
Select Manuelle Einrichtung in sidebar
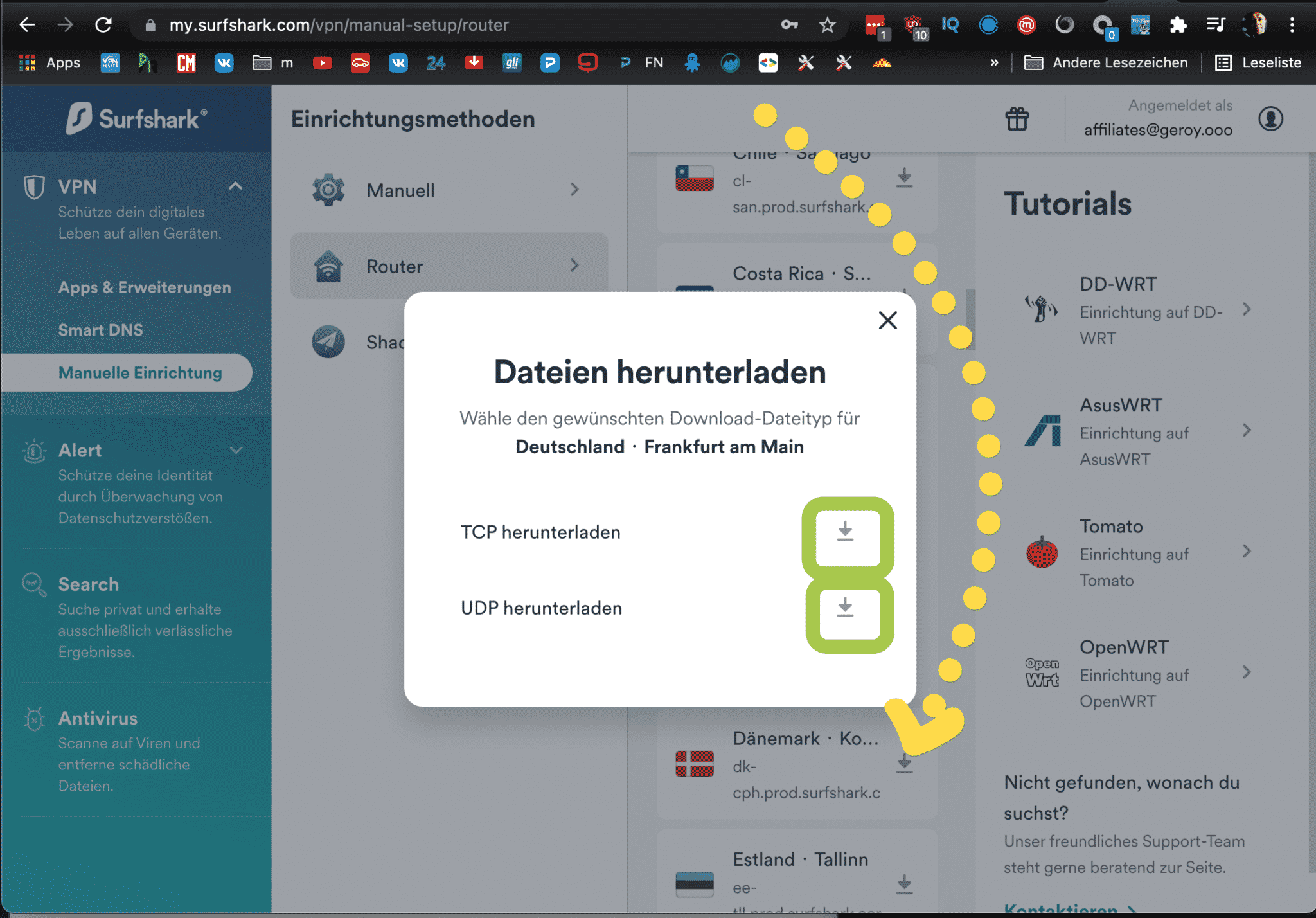point(127,372)
